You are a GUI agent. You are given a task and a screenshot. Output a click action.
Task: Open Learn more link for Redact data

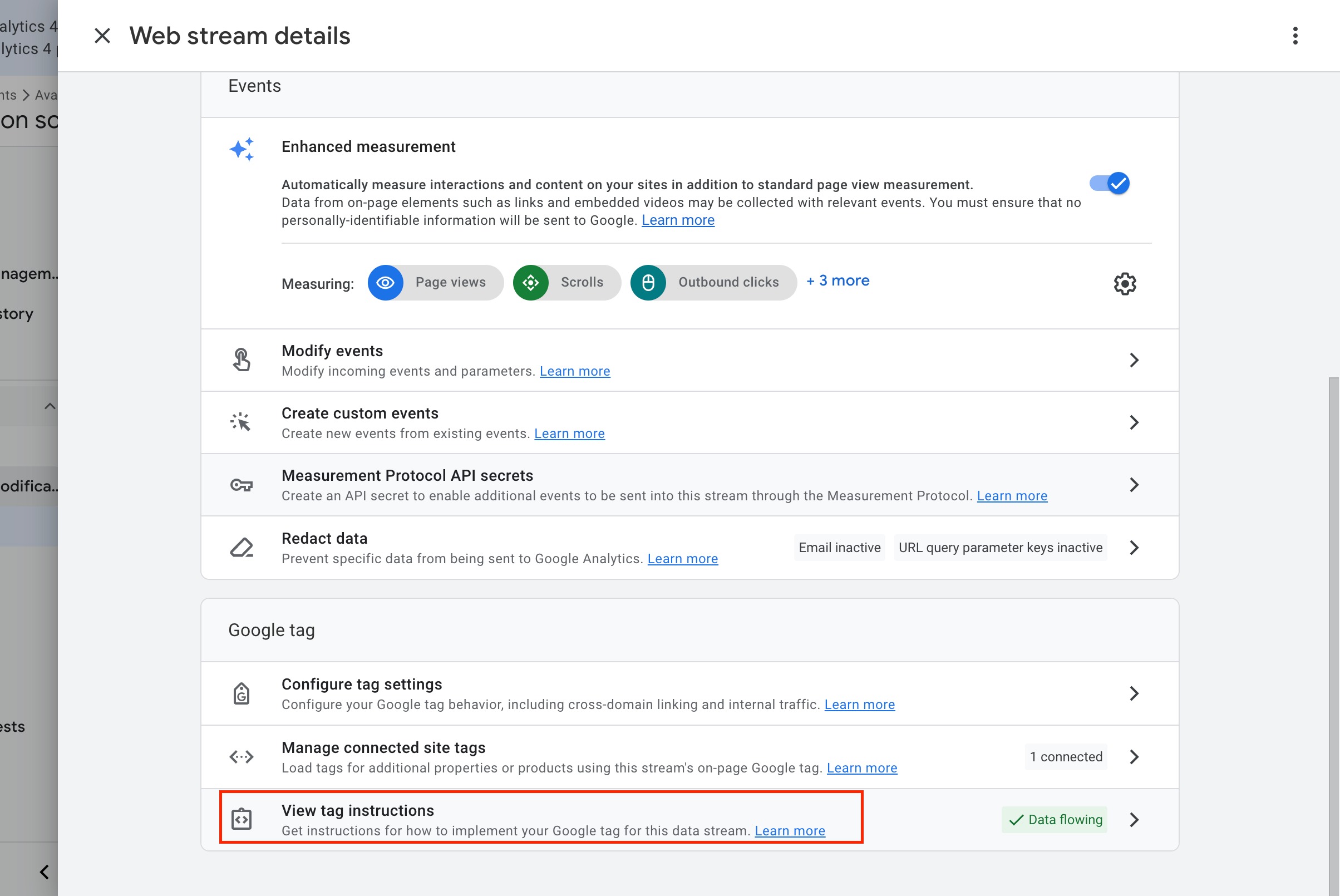(682, 559)
